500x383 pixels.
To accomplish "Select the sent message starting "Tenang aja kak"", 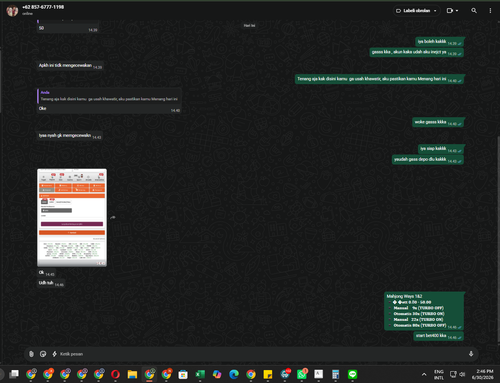I will (x=379, y=79).
